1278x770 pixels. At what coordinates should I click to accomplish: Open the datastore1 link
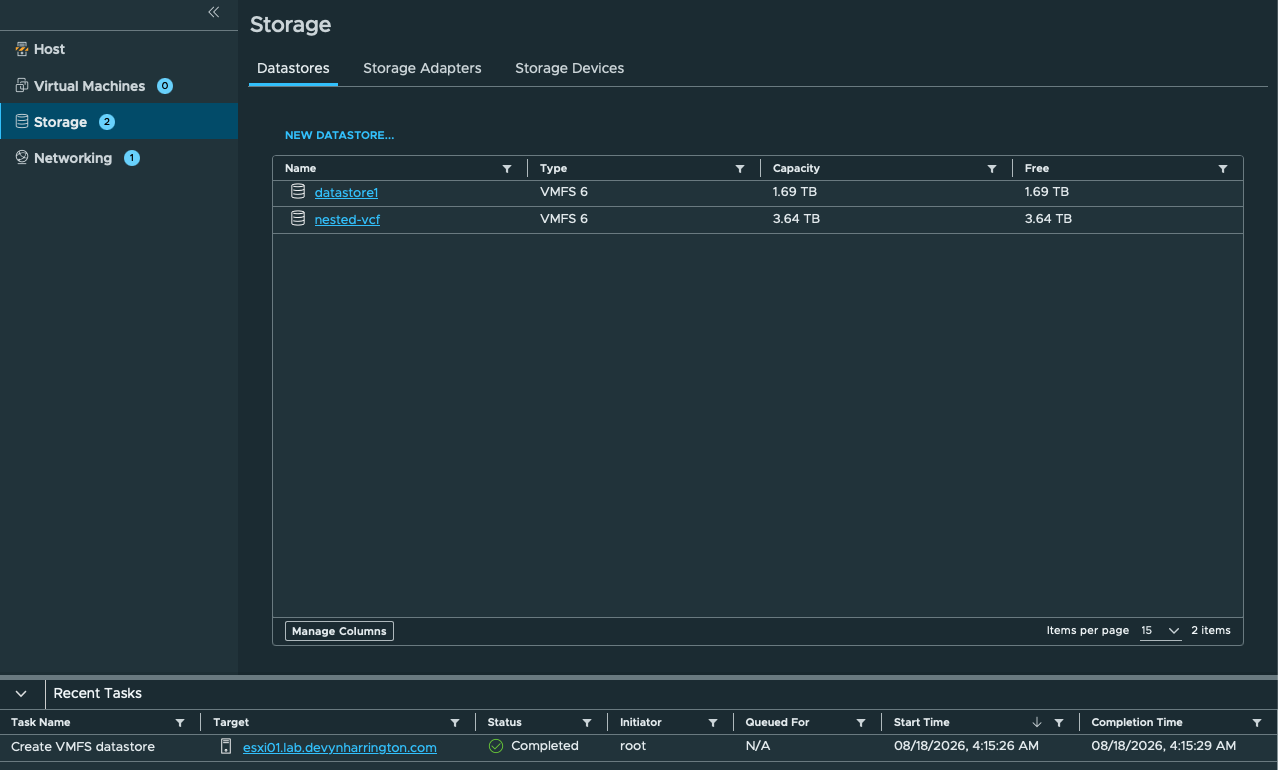coord(346,192)
